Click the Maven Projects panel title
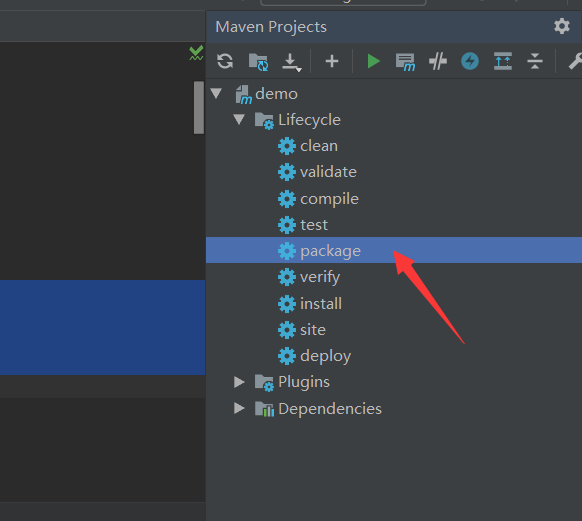This screenshot has width=582, height=521. (271, 27)
